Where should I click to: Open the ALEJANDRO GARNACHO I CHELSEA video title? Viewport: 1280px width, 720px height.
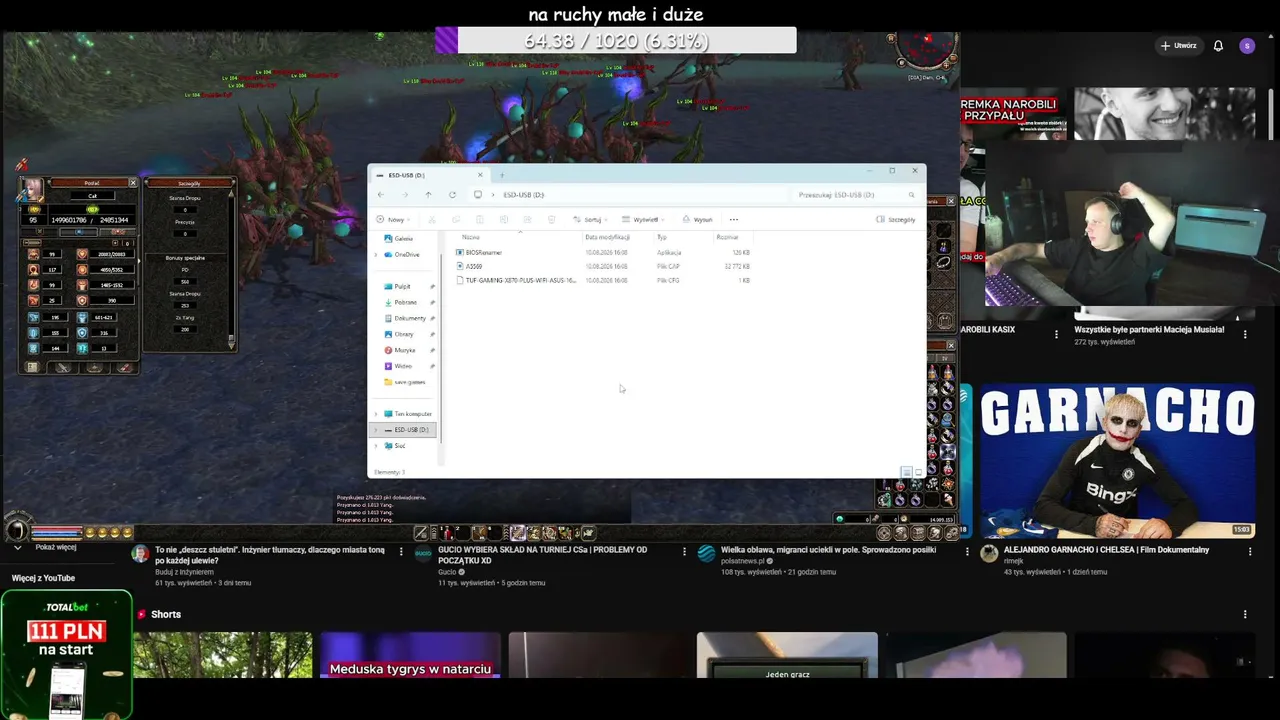(1106, 550)
